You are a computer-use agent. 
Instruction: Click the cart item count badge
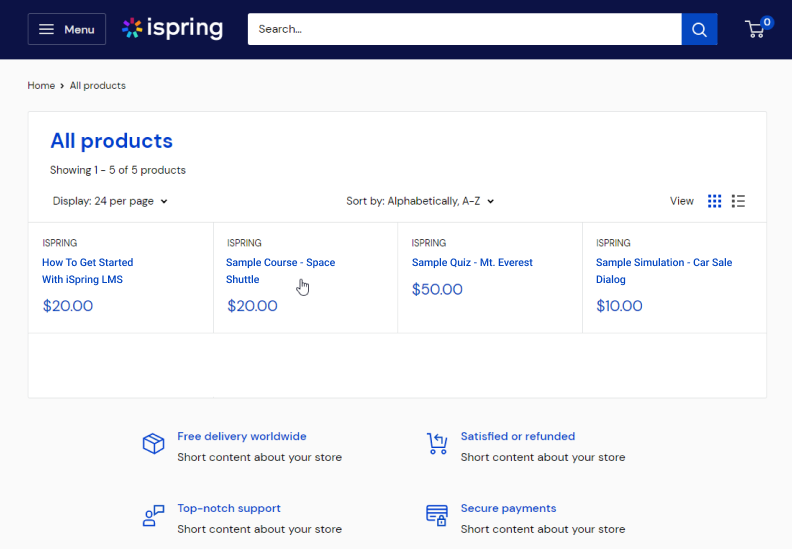[767, 22]
